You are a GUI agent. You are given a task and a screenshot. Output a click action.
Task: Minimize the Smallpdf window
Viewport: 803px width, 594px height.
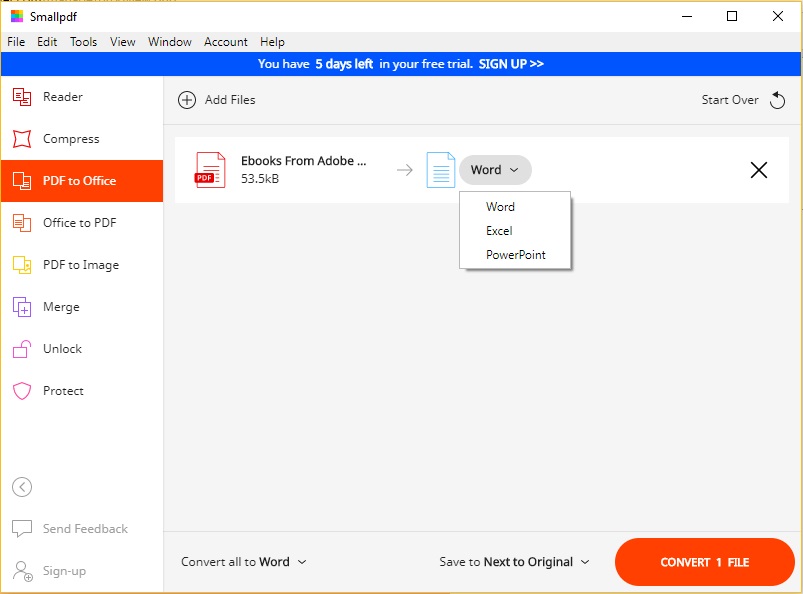687,16
